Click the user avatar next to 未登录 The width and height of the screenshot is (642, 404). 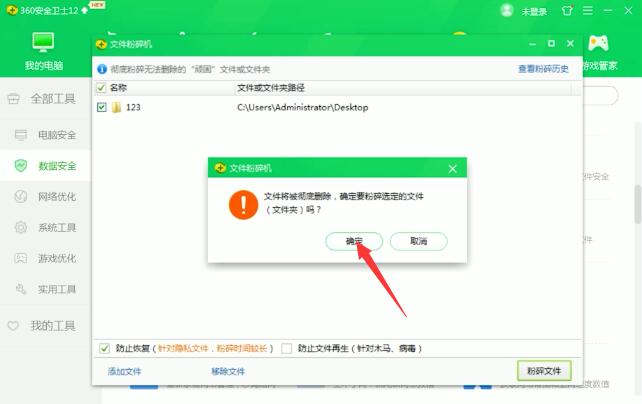click(x=506, y=10)
